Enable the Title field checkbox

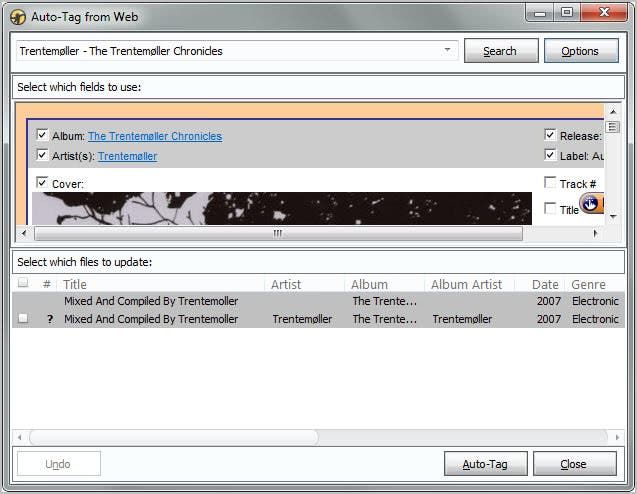pyautogui.click(x=550, y=208)
